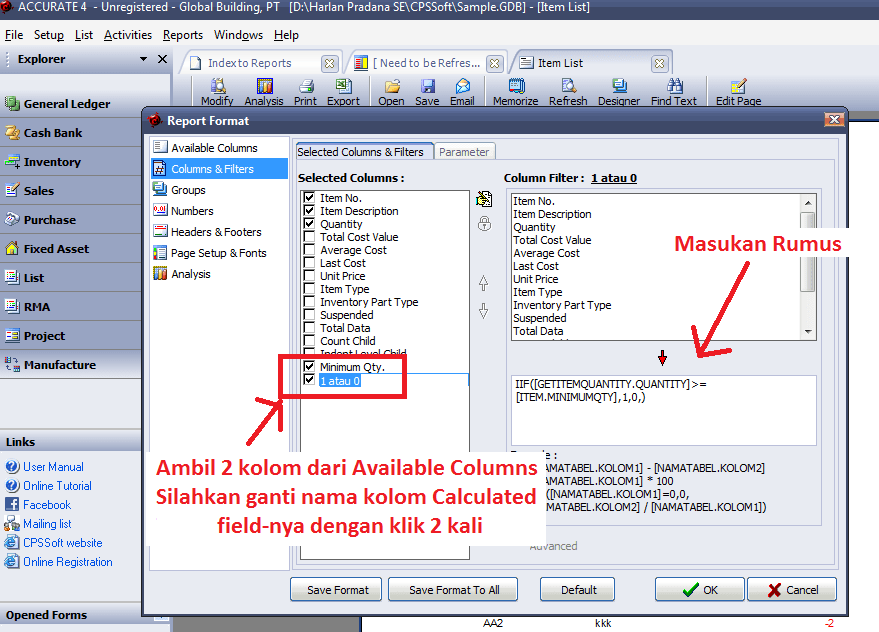Screen dimensions: 879x632
Task: Check the Unit Price checkbox
Action: click(x=309, y=275)
